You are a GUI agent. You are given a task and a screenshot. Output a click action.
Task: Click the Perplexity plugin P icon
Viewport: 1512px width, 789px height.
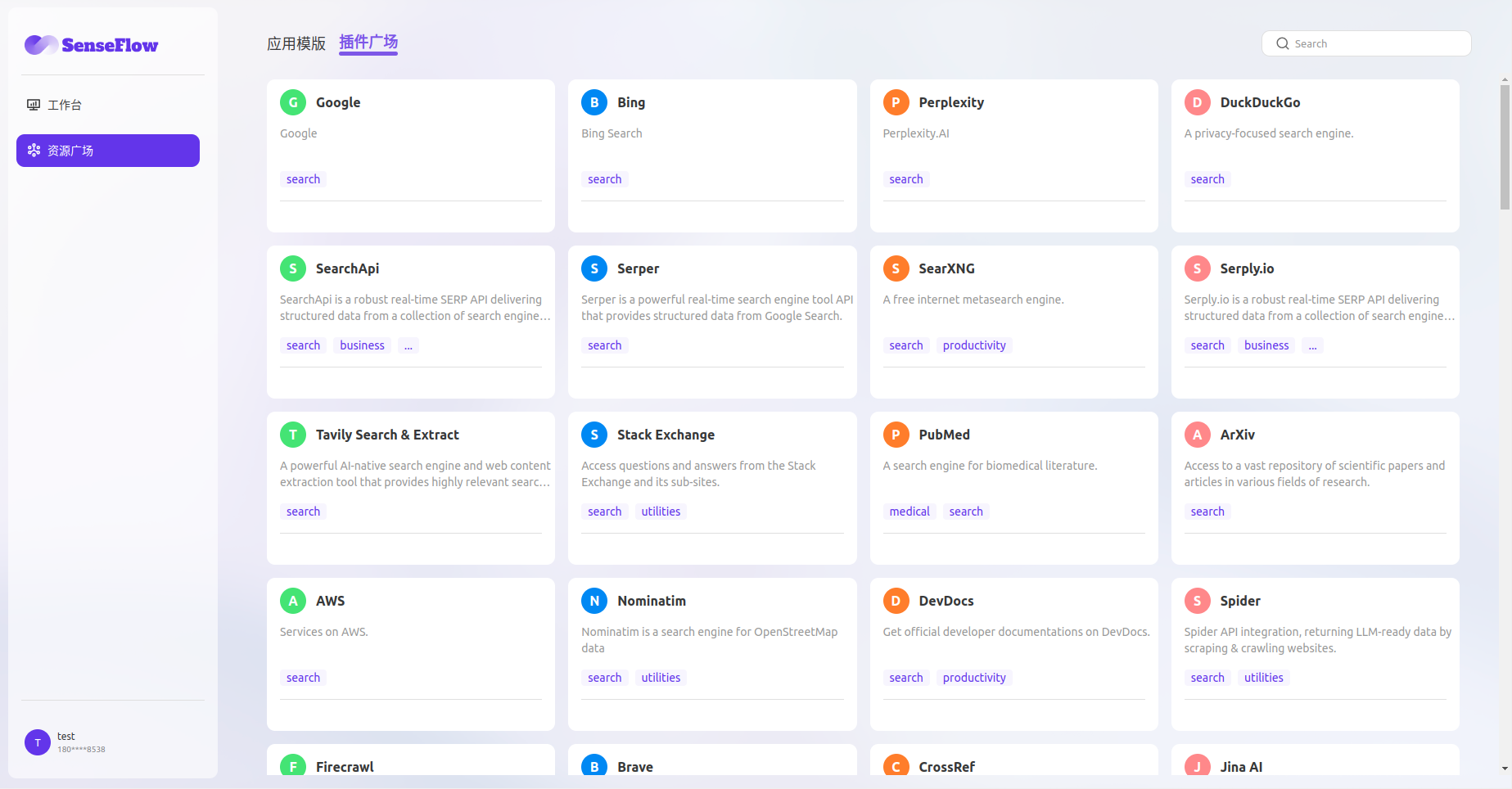[896, 102]
